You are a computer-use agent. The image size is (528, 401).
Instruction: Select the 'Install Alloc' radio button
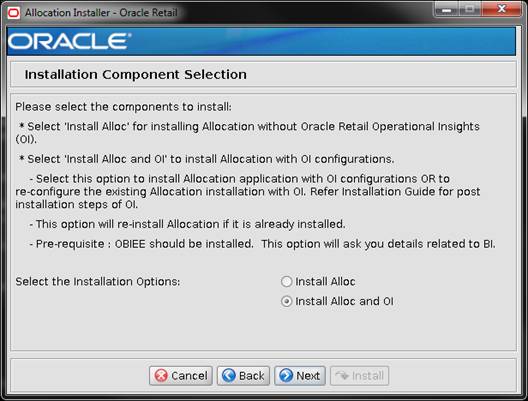point(286,281)
